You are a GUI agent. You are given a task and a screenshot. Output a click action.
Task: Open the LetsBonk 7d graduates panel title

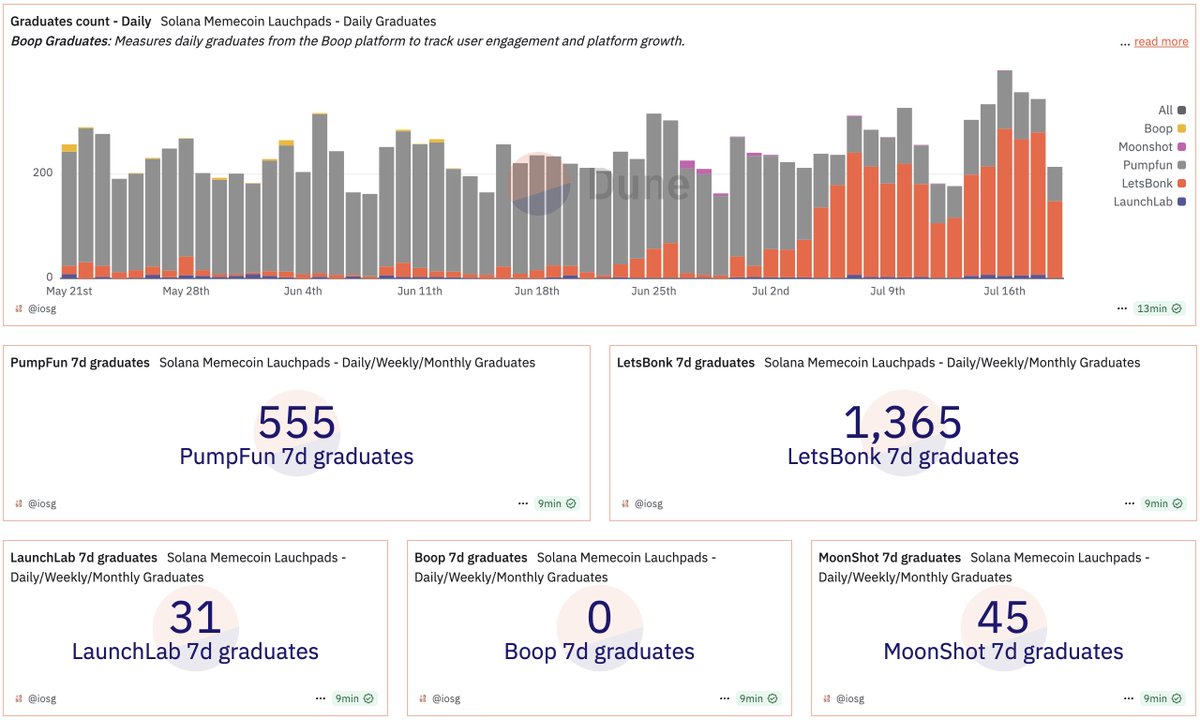pos(686,362)
